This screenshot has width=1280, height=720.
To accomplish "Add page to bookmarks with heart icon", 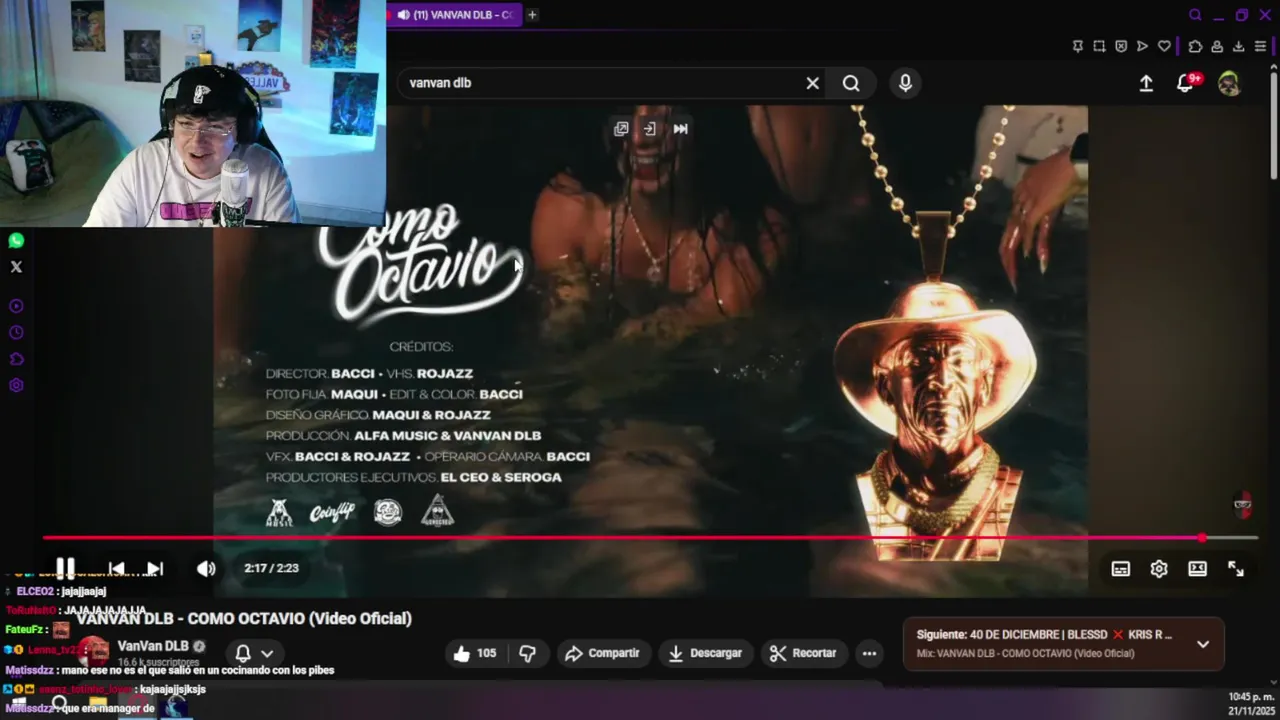I will [x=1164, y=46].
